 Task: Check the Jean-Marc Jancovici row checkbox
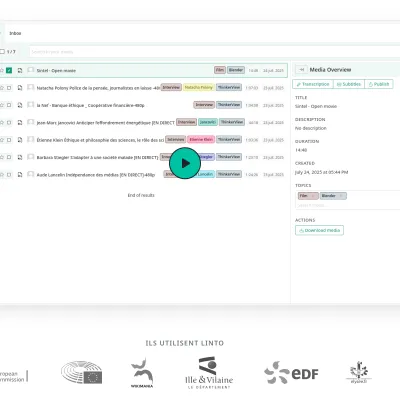pos(9,122)
